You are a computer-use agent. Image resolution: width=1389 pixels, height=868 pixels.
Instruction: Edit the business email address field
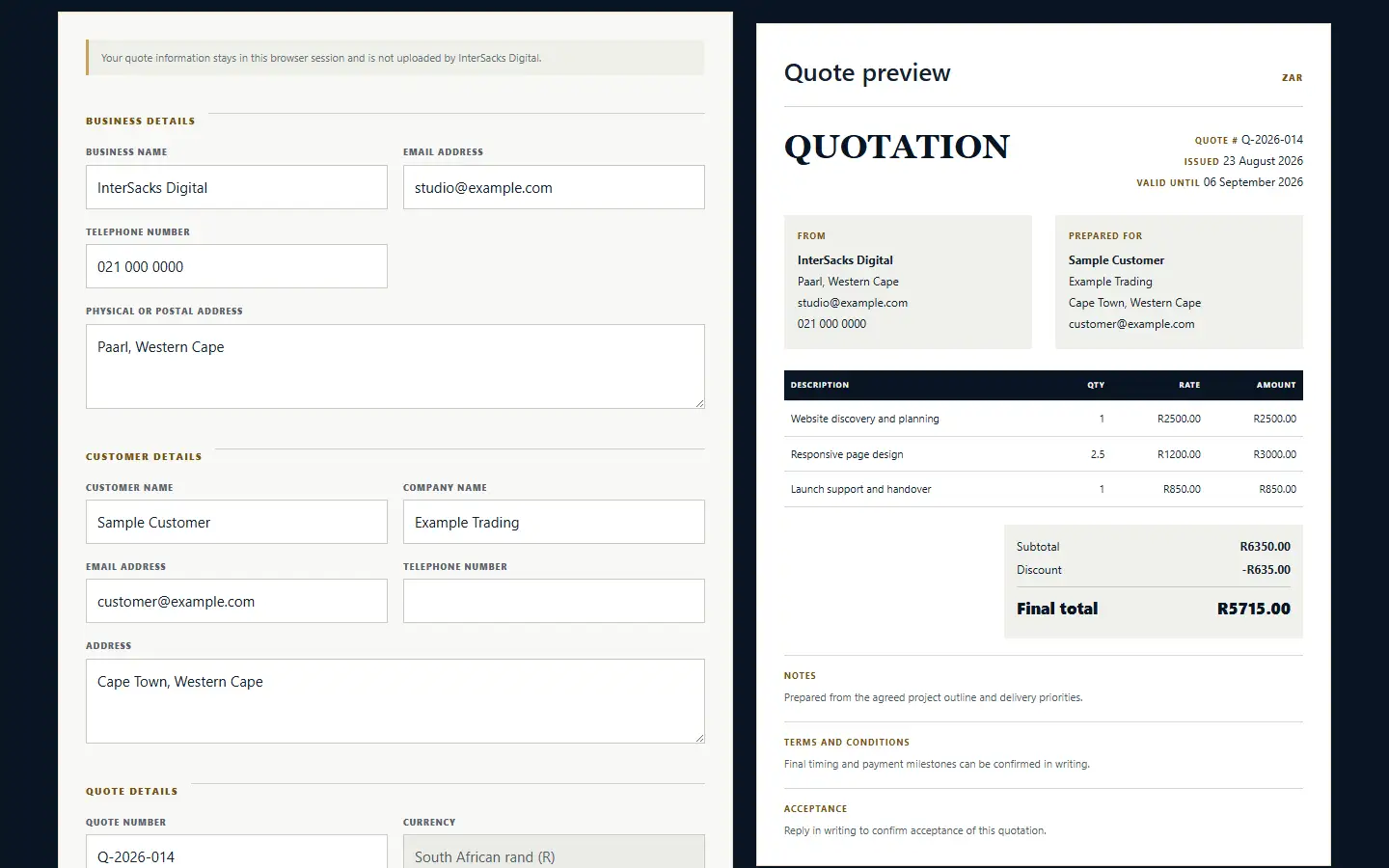(554, 187)
